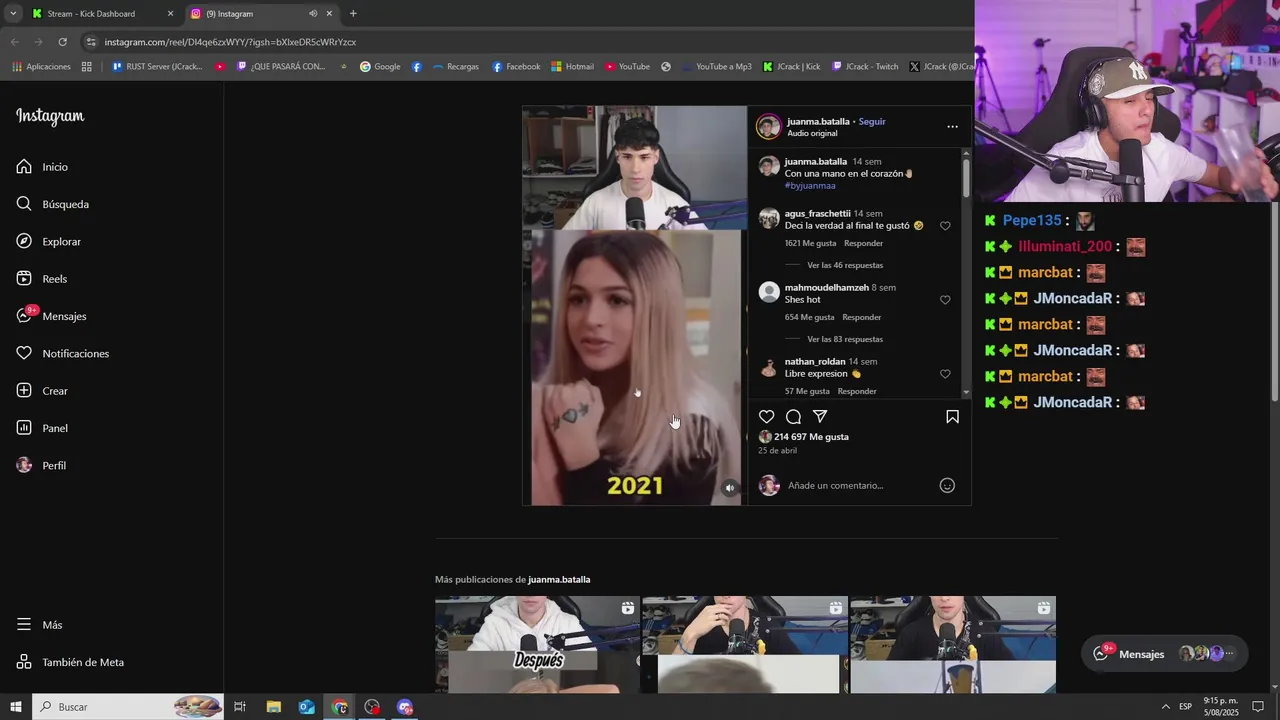The height and width of the screenshot is (720, 1280).
Task: Open También de Meta
Action: (70, 662)
